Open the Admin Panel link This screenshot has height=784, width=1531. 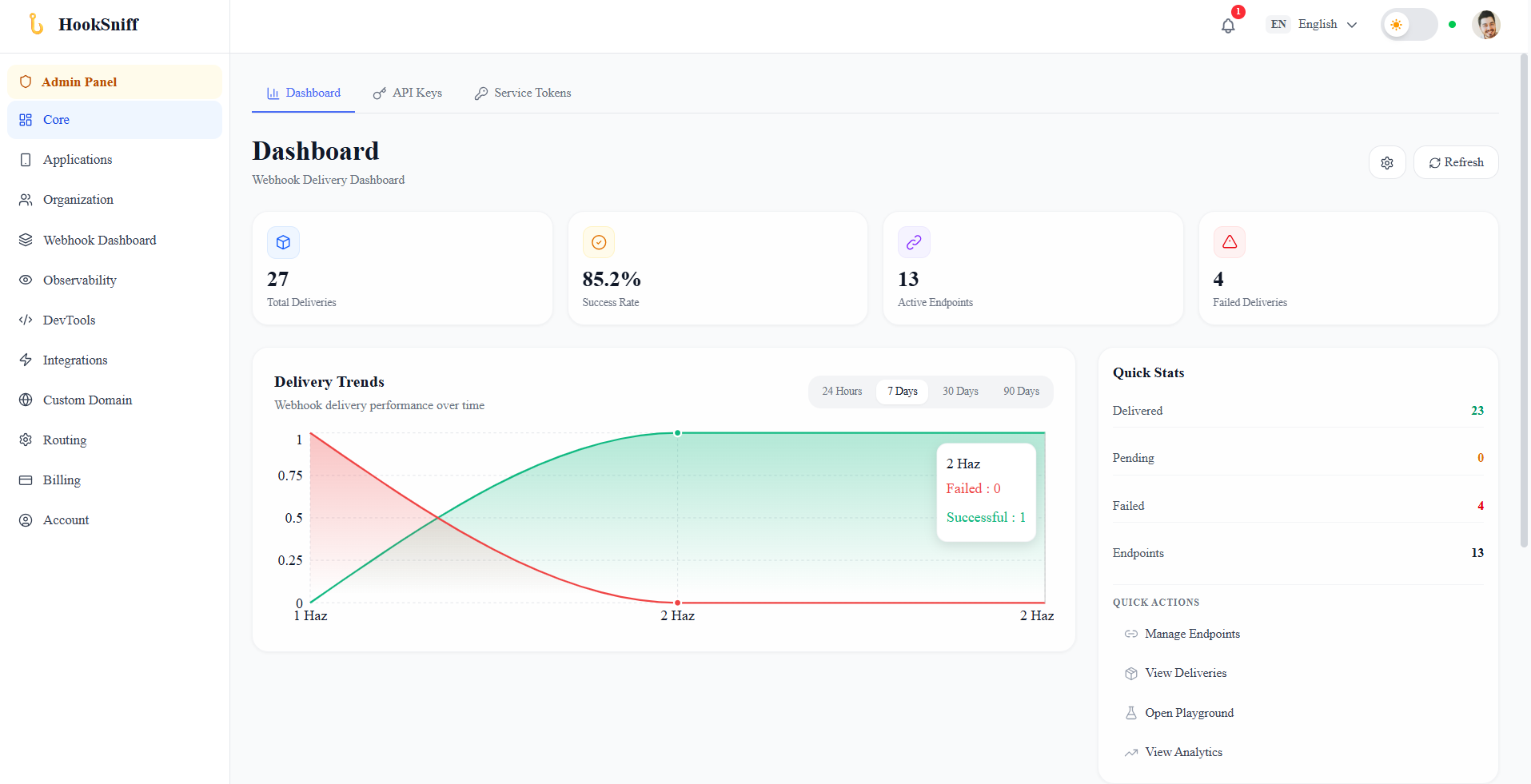pyautogui.click(x=114, y=82)
